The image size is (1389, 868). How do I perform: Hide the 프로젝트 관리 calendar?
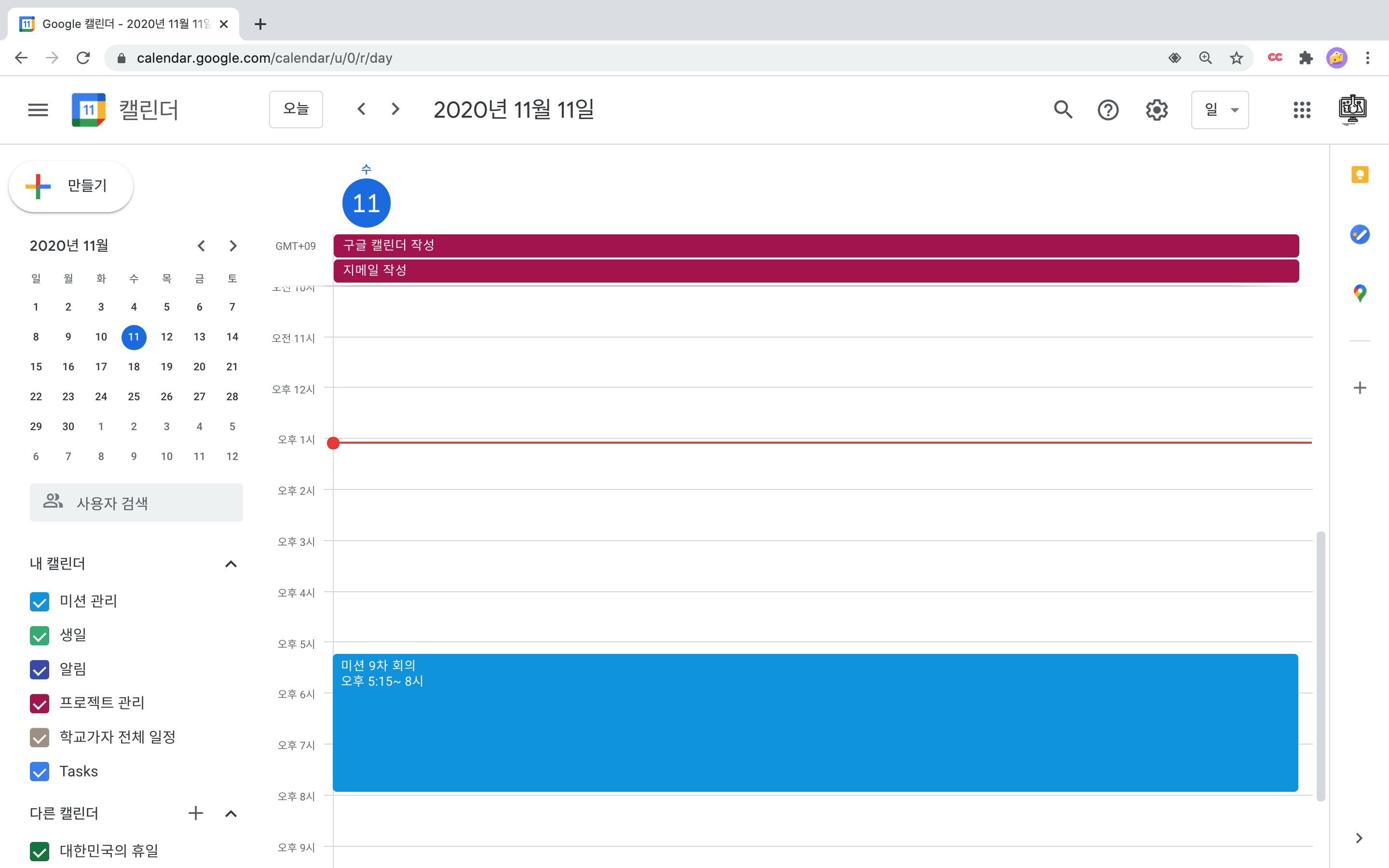(40, 703)
